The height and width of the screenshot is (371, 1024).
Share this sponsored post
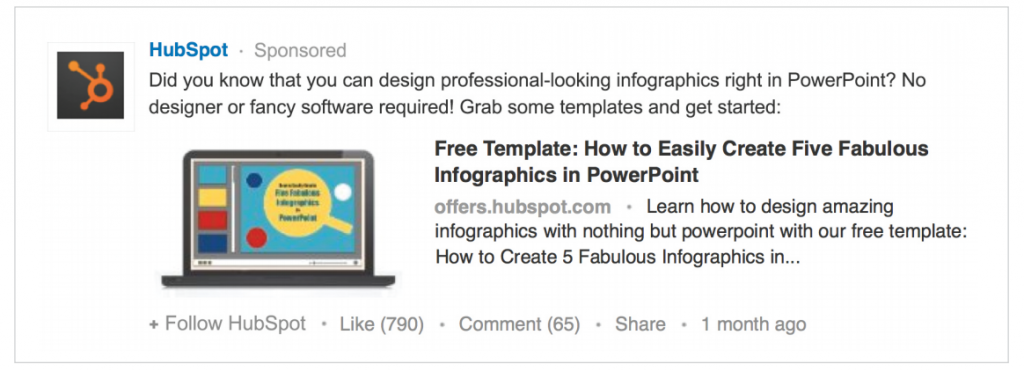pyautogui.click(x=640, y=324)
